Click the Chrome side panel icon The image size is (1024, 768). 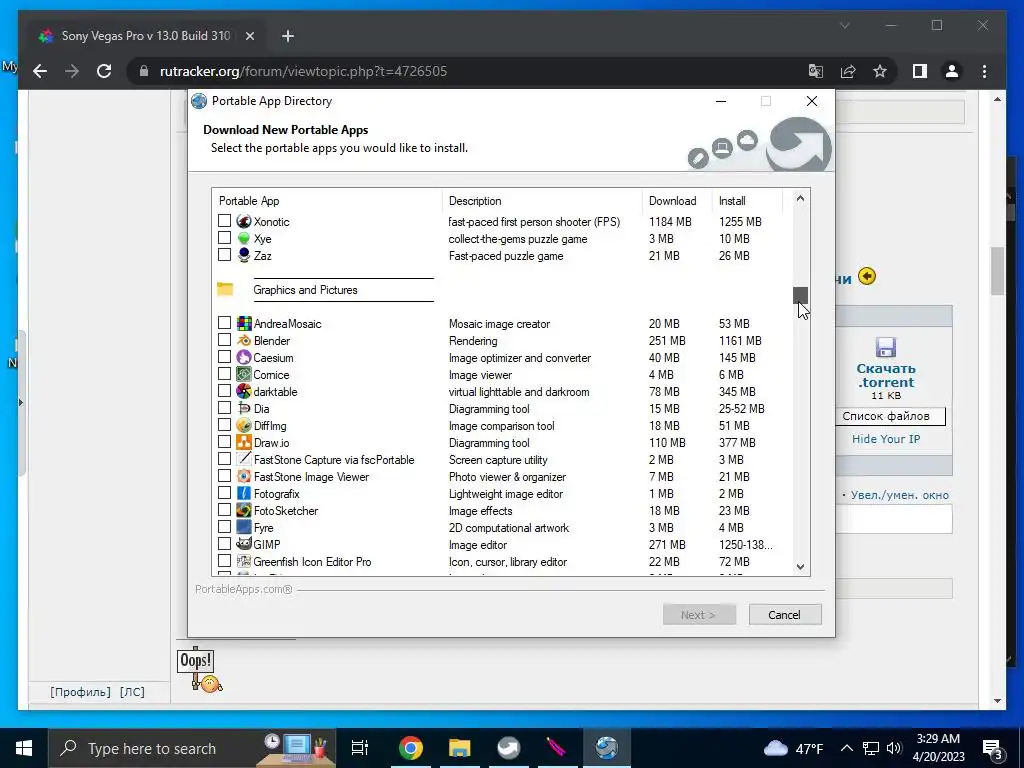920,71
